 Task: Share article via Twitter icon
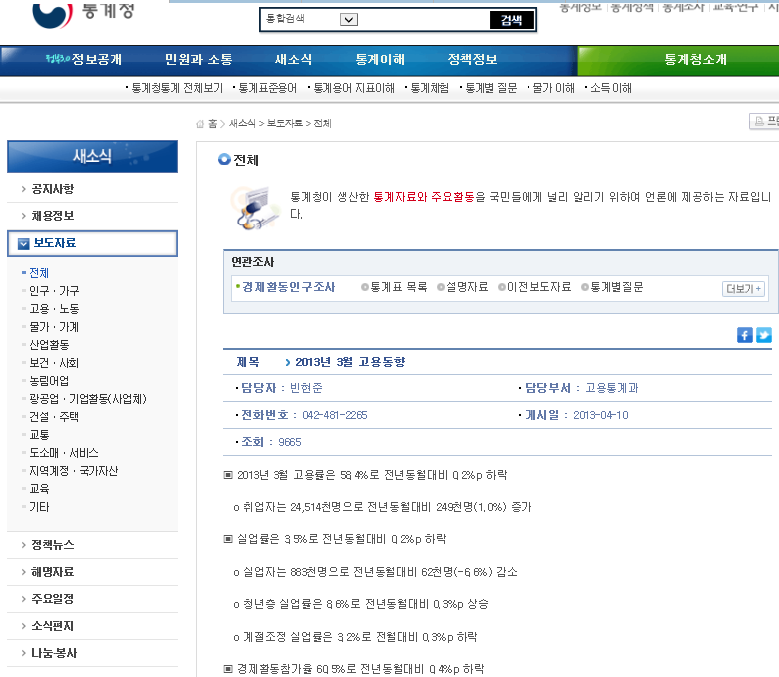[x=764, y=335]
